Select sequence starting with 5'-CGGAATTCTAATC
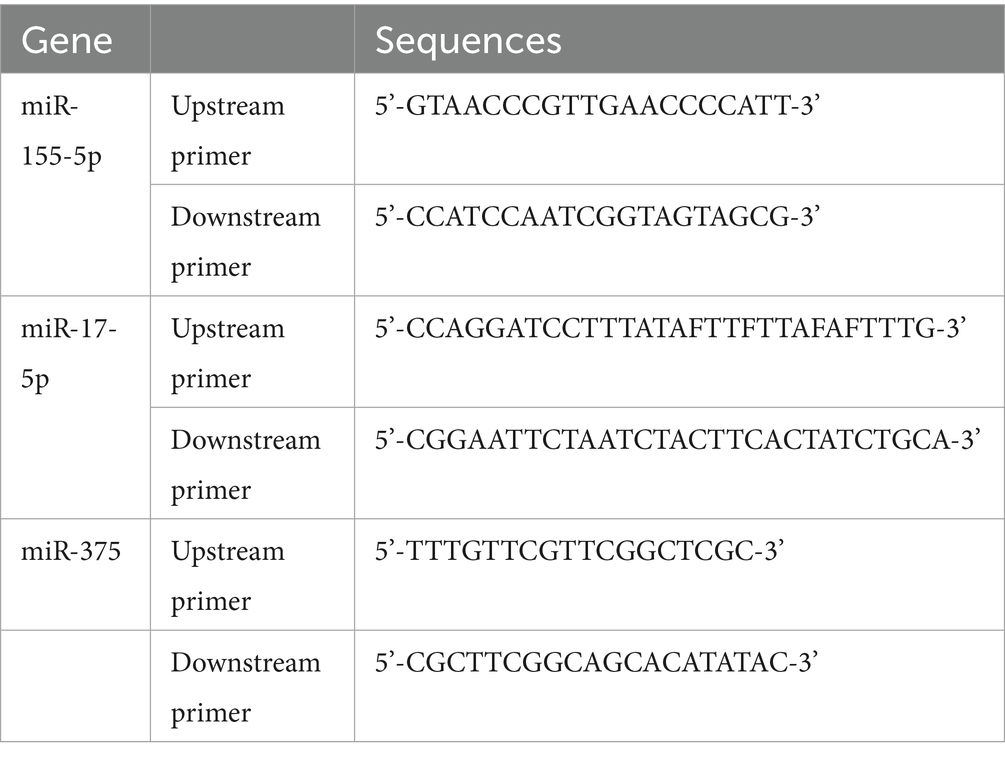Image resolution: width=1005 pixels, height=760 pixels. click(x=677, y=440)
